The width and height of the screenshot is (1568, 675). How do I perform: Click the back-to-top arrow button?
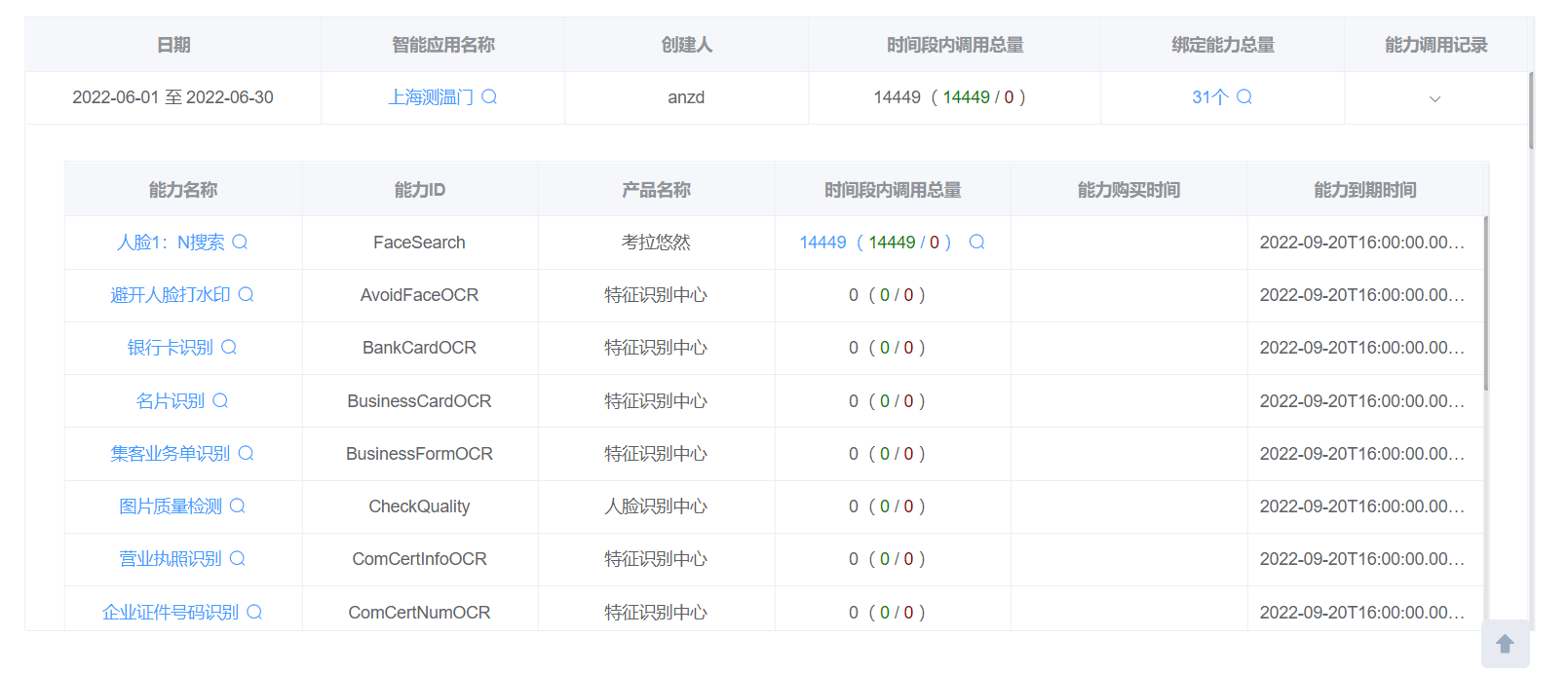click(x=1505, y=644)
